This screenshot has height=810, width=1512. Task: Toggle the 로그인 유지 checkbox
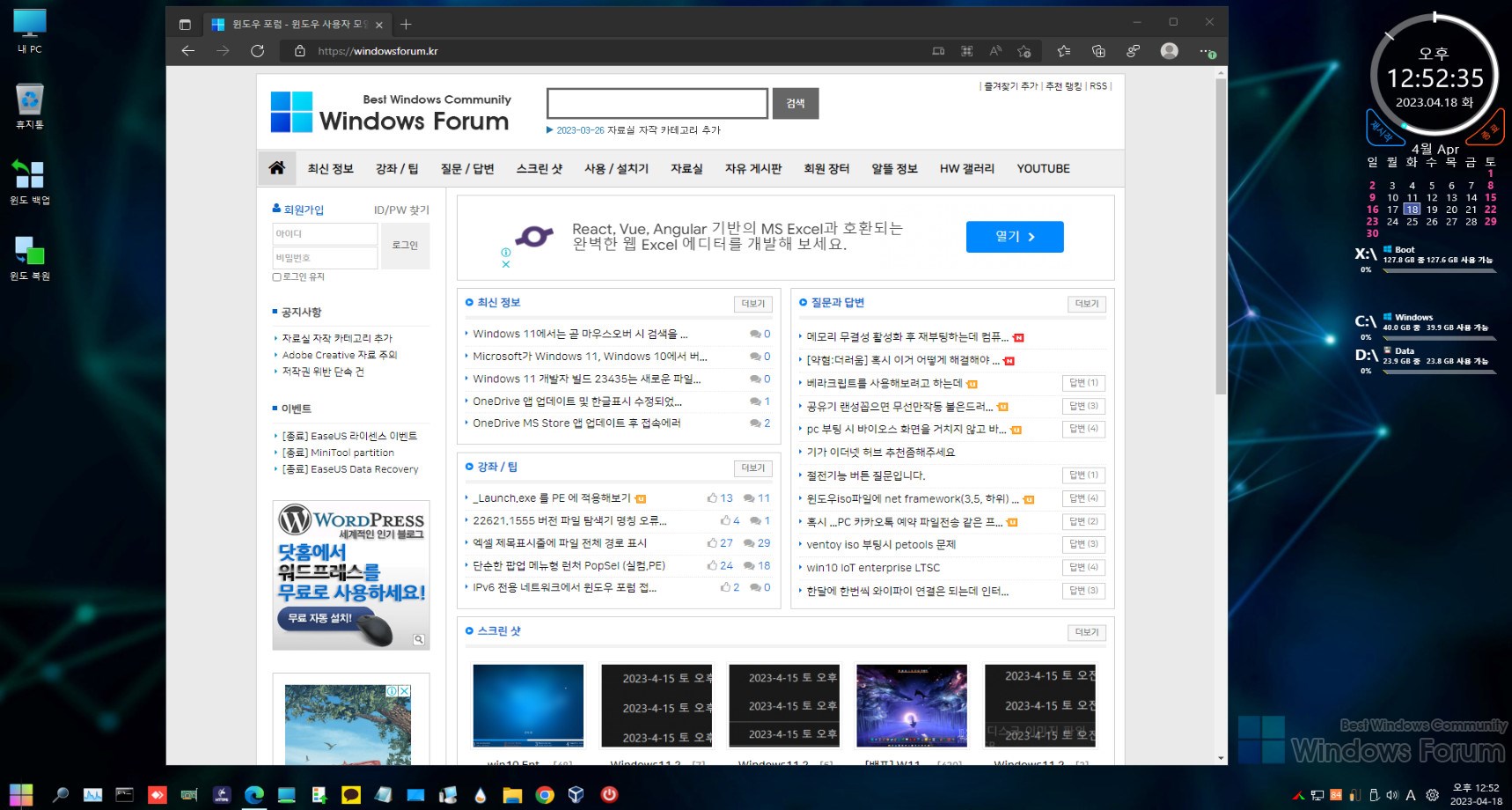point(276,277)
